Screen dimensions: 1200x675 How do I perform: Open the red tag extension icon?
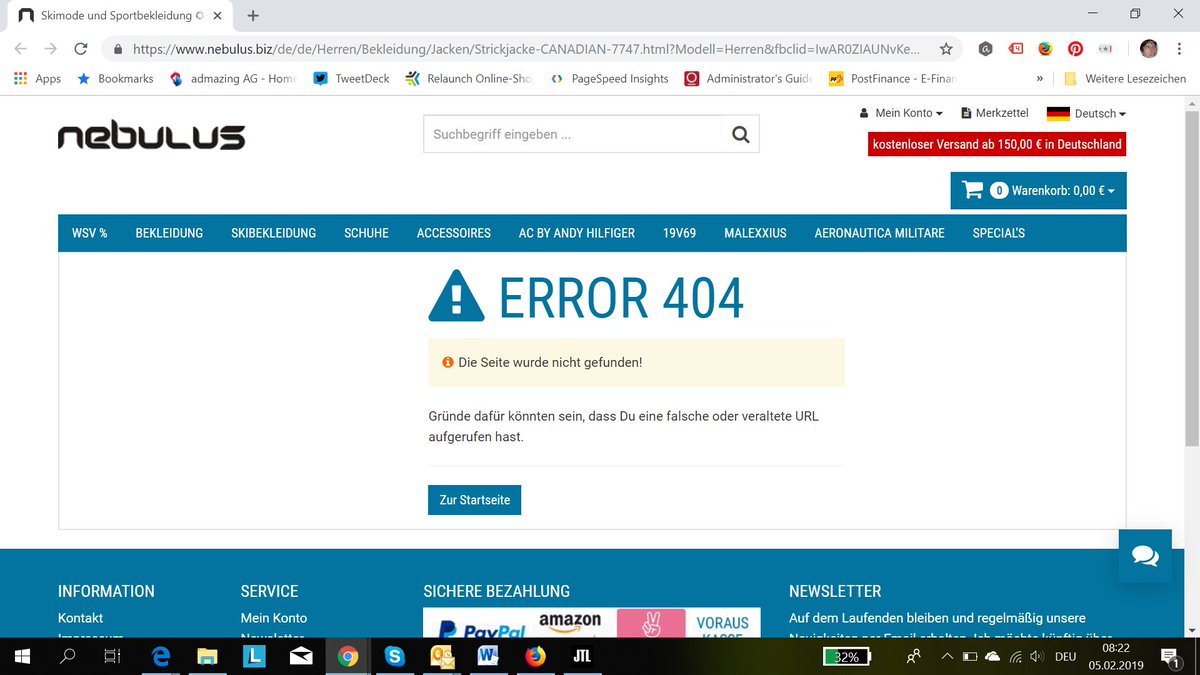(1015, 48)
